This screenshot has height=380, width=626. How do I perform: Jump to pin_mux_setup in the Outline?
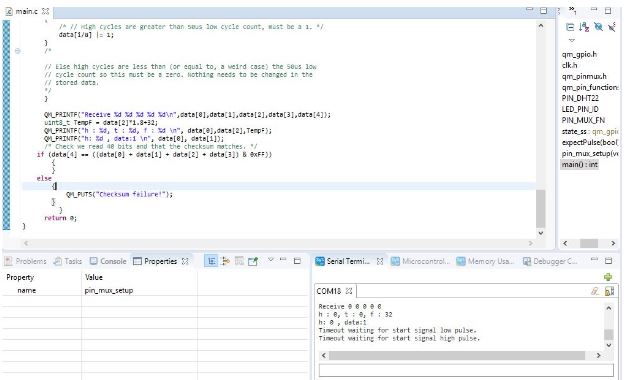click(590, 153)
